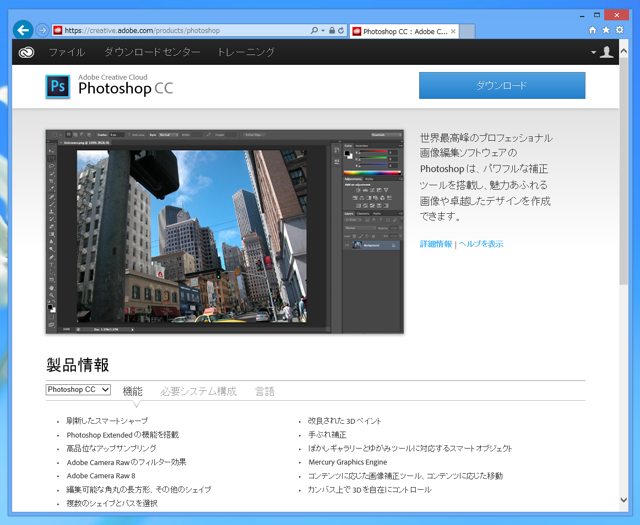Open the 詳細情報 link
The image size is (640, 525).
436,244
